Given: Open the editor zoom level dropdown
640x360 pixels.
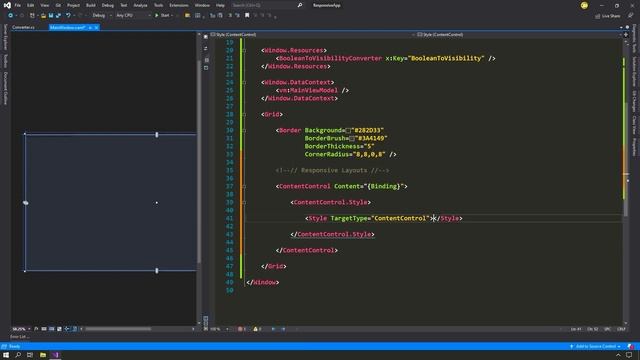Looking at the screenshot, I should point(220,329).
